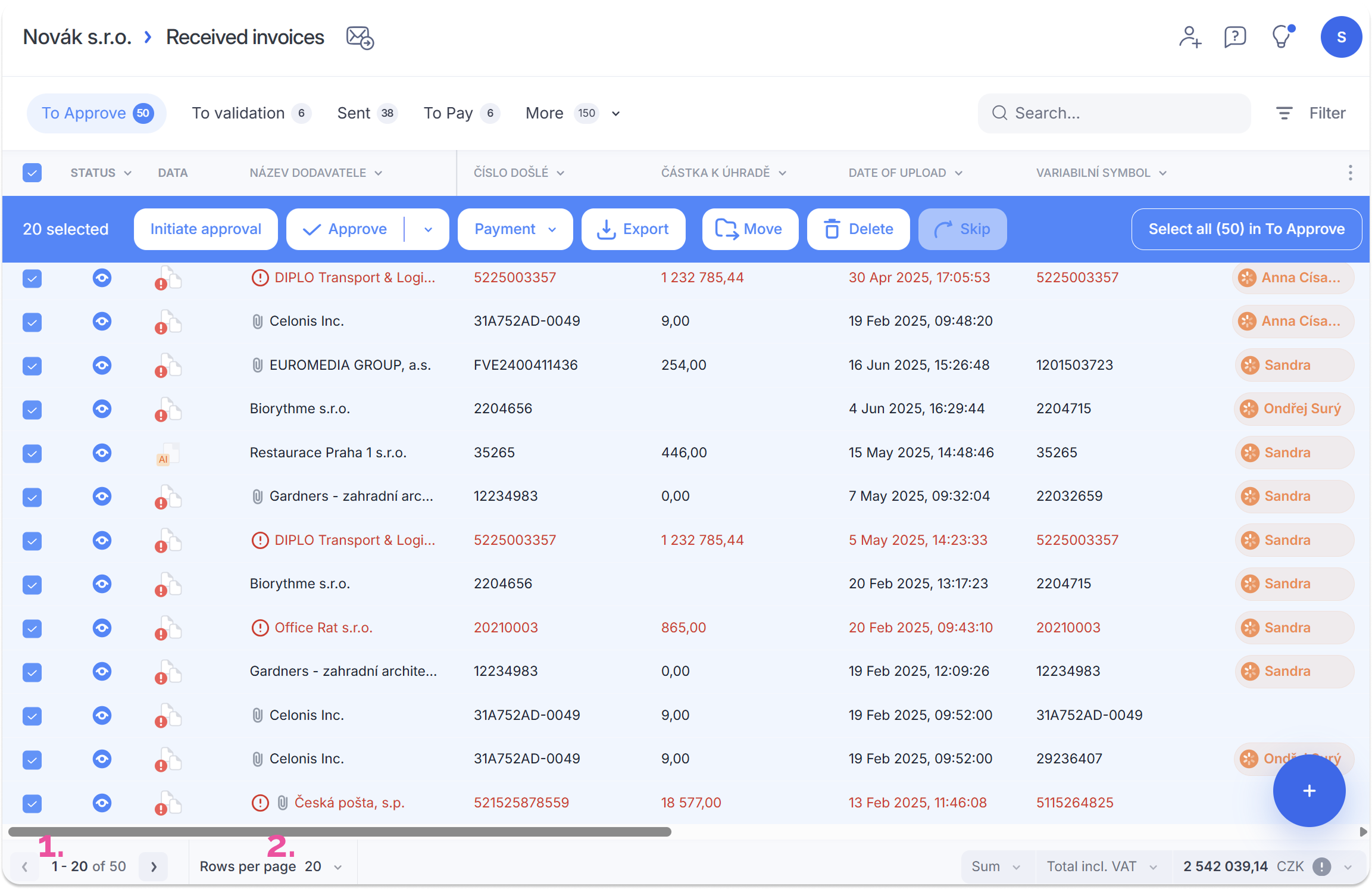Image resolution: width=1372 pixels, height=889 pixels.
Task: Click the Delete trash icon
Action: [832, 229]
